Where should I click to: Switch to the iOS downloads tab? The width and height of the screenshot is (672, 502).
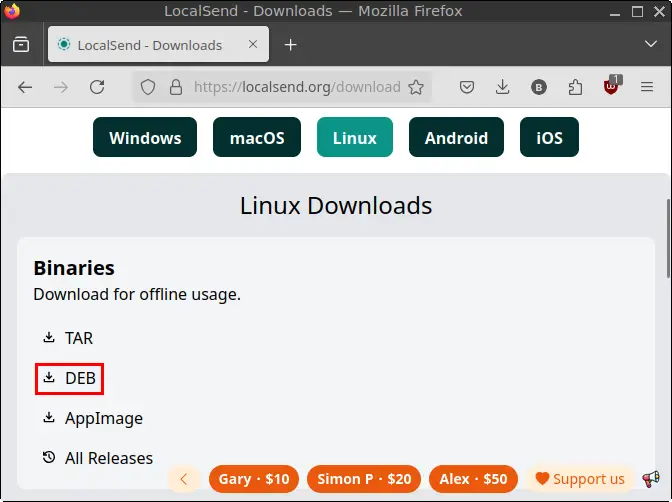[549, 137]
